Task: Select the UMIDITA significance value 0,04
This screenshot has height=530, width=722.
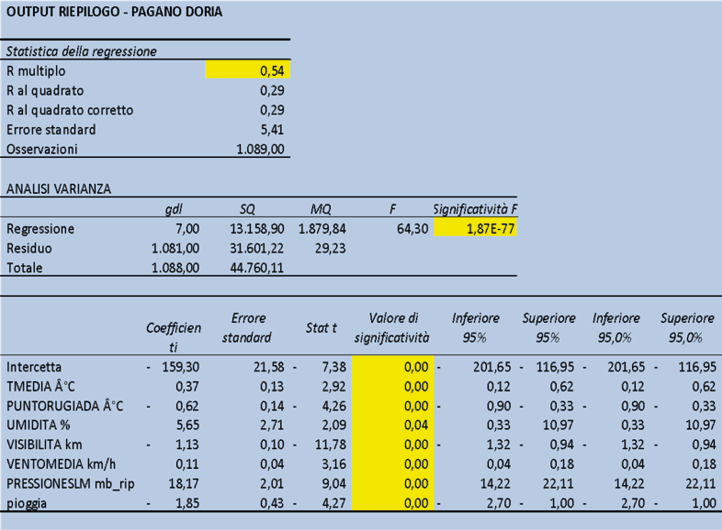Action: coord(416,425)
